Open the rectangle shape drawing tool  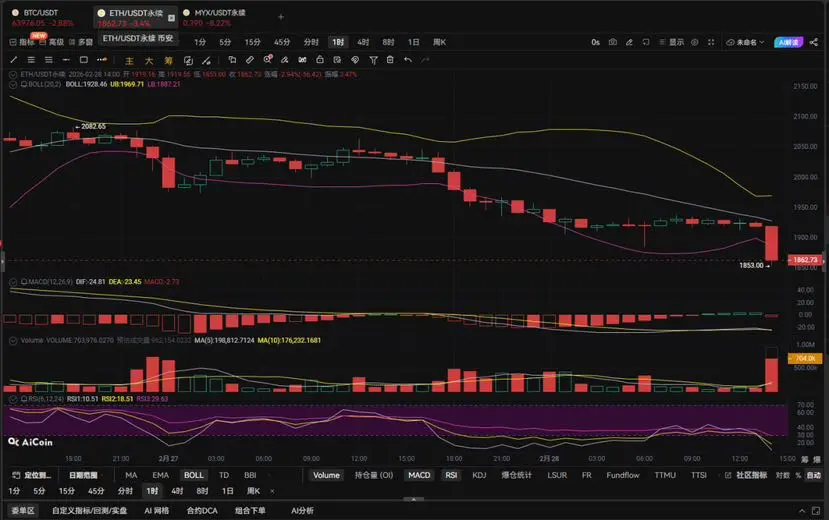[84, 60]
